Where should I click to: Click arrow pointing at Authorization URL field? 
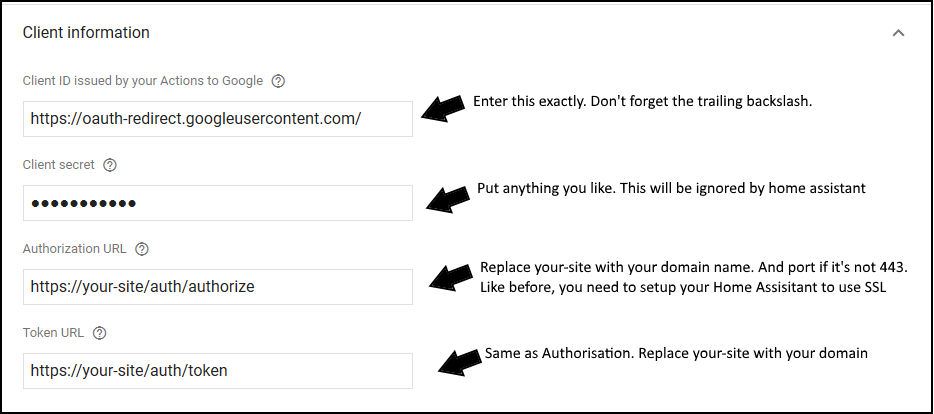[x=451, y=276]
